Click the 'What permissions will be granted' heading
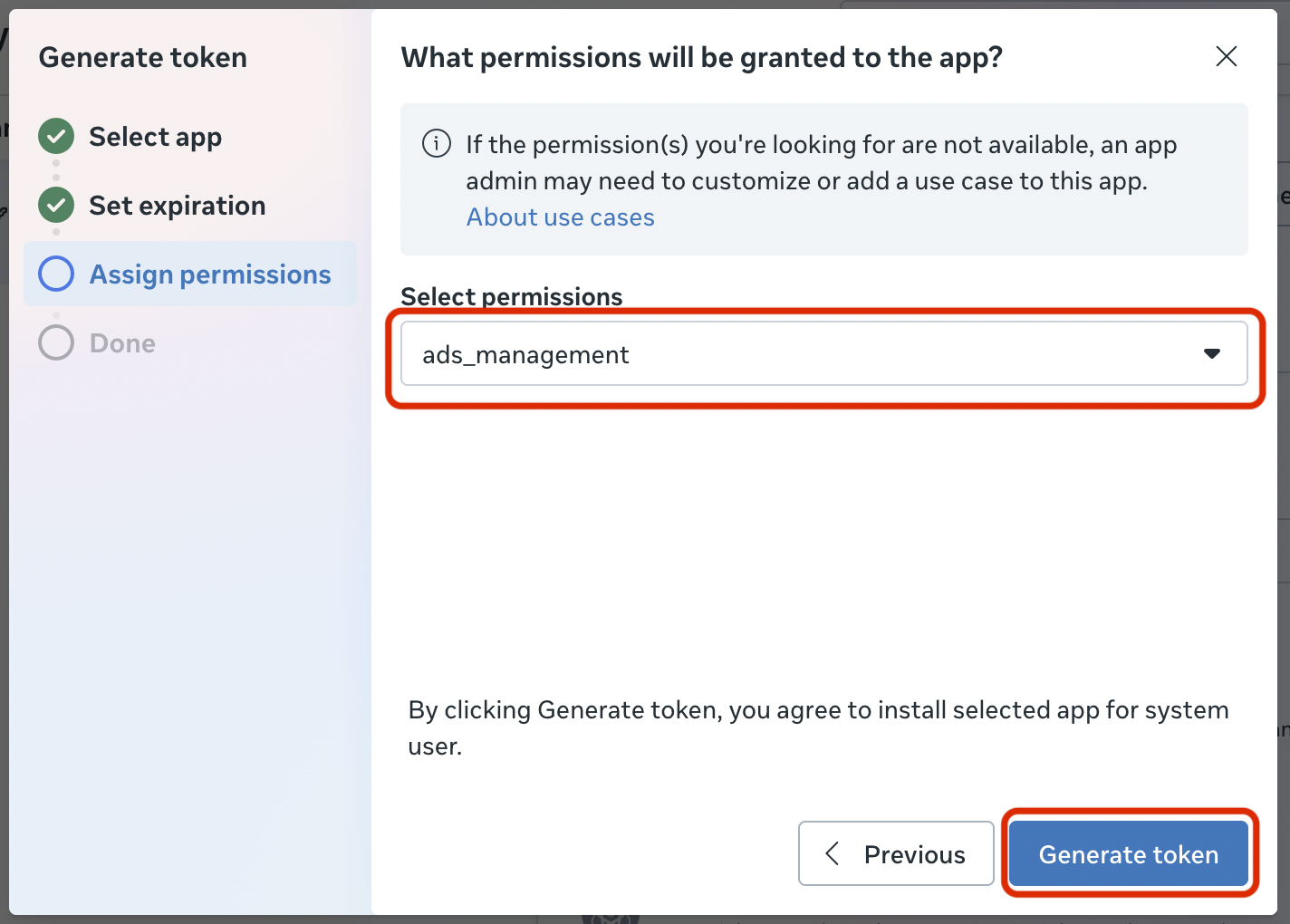This screenshot has height=924, width=1290. pyautogui.click(x=701, y=58)
